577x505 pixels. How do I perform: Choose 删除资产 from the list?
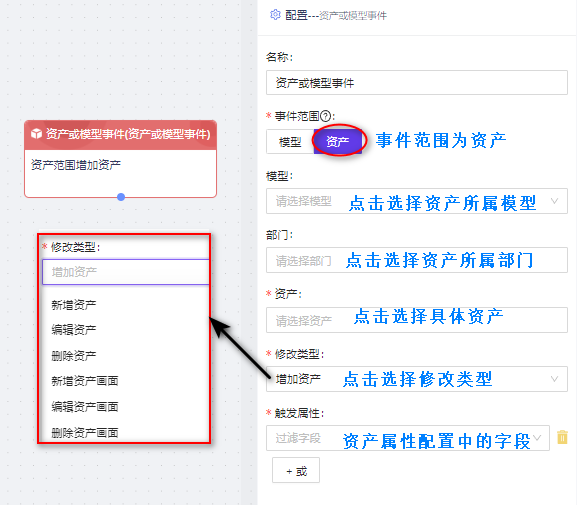point(74,356)
